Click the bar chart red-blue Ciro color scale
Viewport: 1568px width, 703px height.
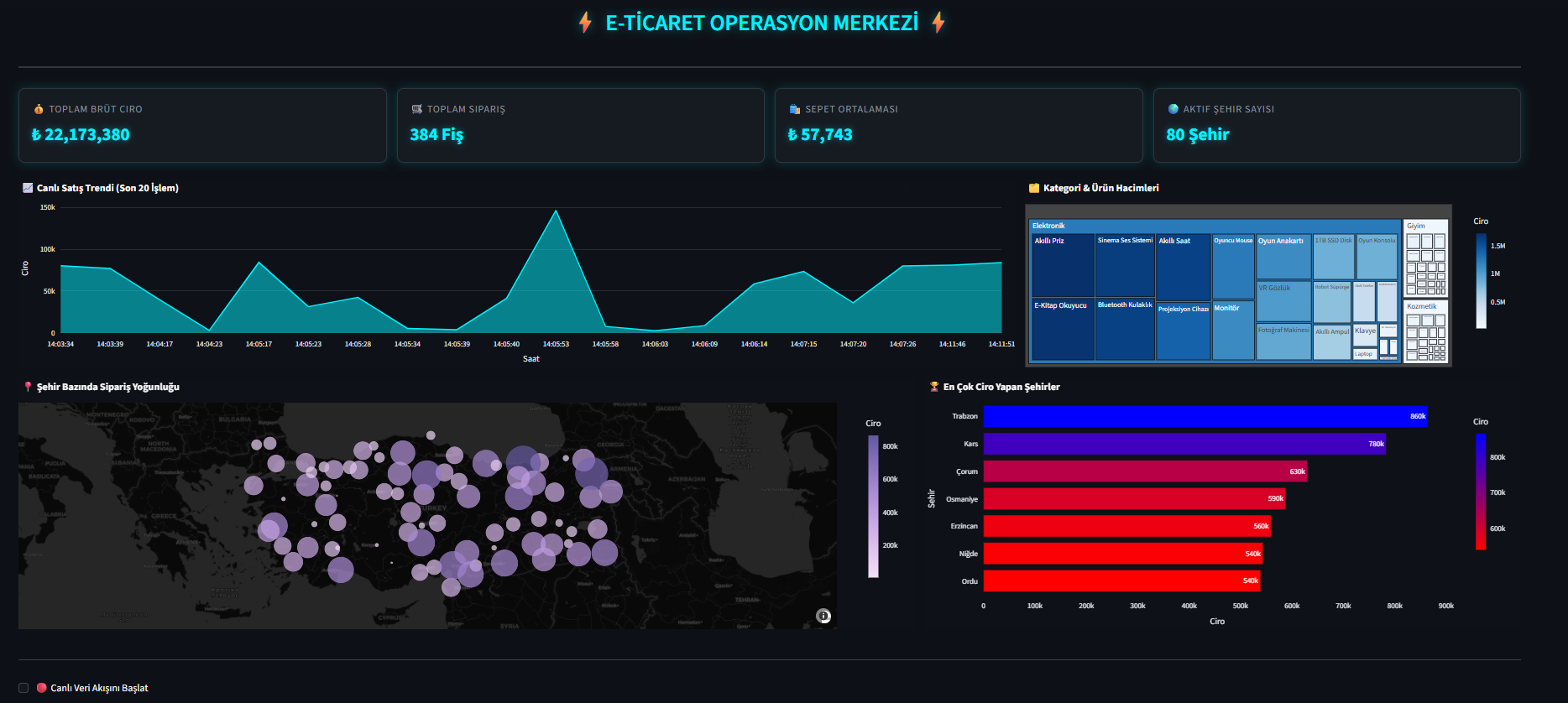(x=1481, y=492)
